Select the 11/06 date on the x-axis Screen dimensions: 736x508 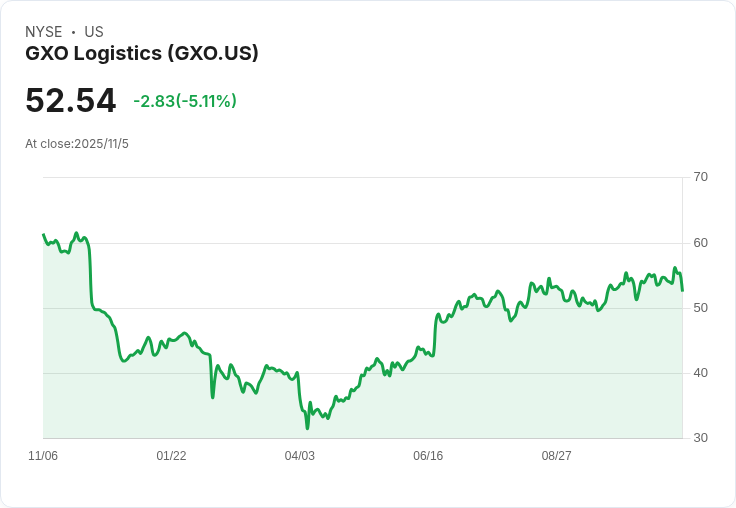[x=43, y=456]
